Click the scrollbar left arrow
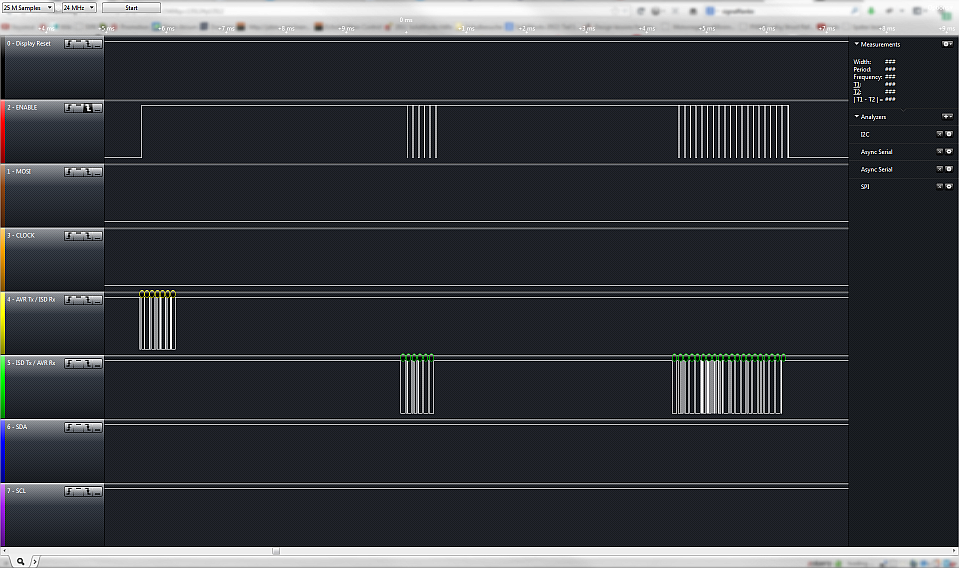Screen dimensions: 959x568 pyautogui.click(x=4, y=551)
